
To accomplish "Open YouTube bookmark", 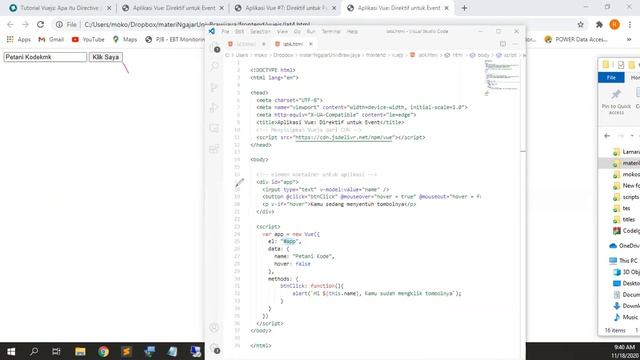I will [88, 40].
